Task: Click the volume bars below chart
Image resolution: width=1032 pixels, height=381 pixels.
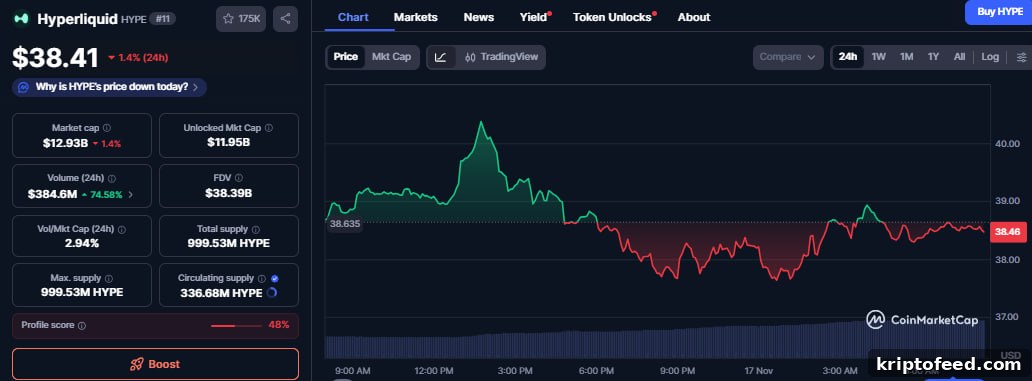Action: pyautogui.click(x=655, y=339)
